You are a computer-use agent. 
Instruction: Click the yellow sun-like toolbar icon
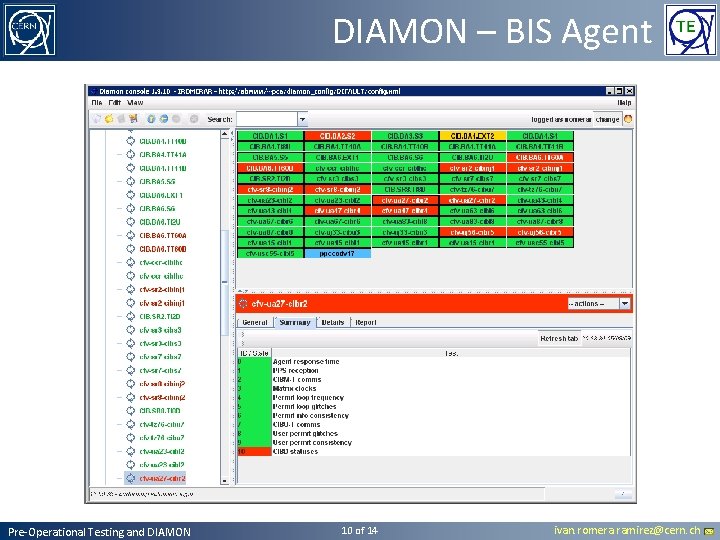(109, 119)
